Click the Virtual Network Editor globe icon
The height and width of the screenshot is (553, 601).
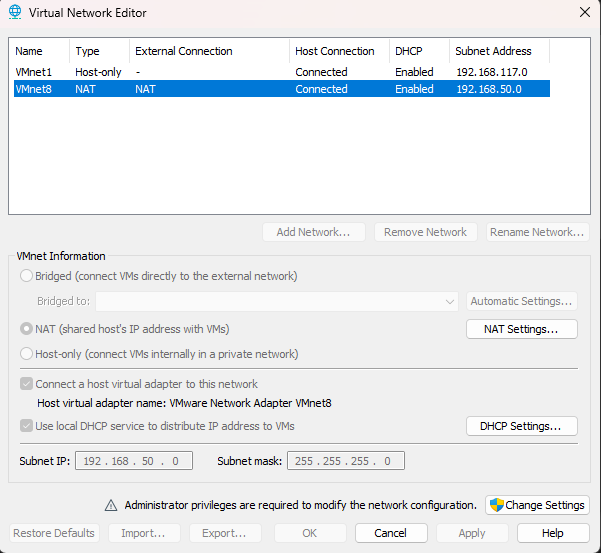pos(14,13)
